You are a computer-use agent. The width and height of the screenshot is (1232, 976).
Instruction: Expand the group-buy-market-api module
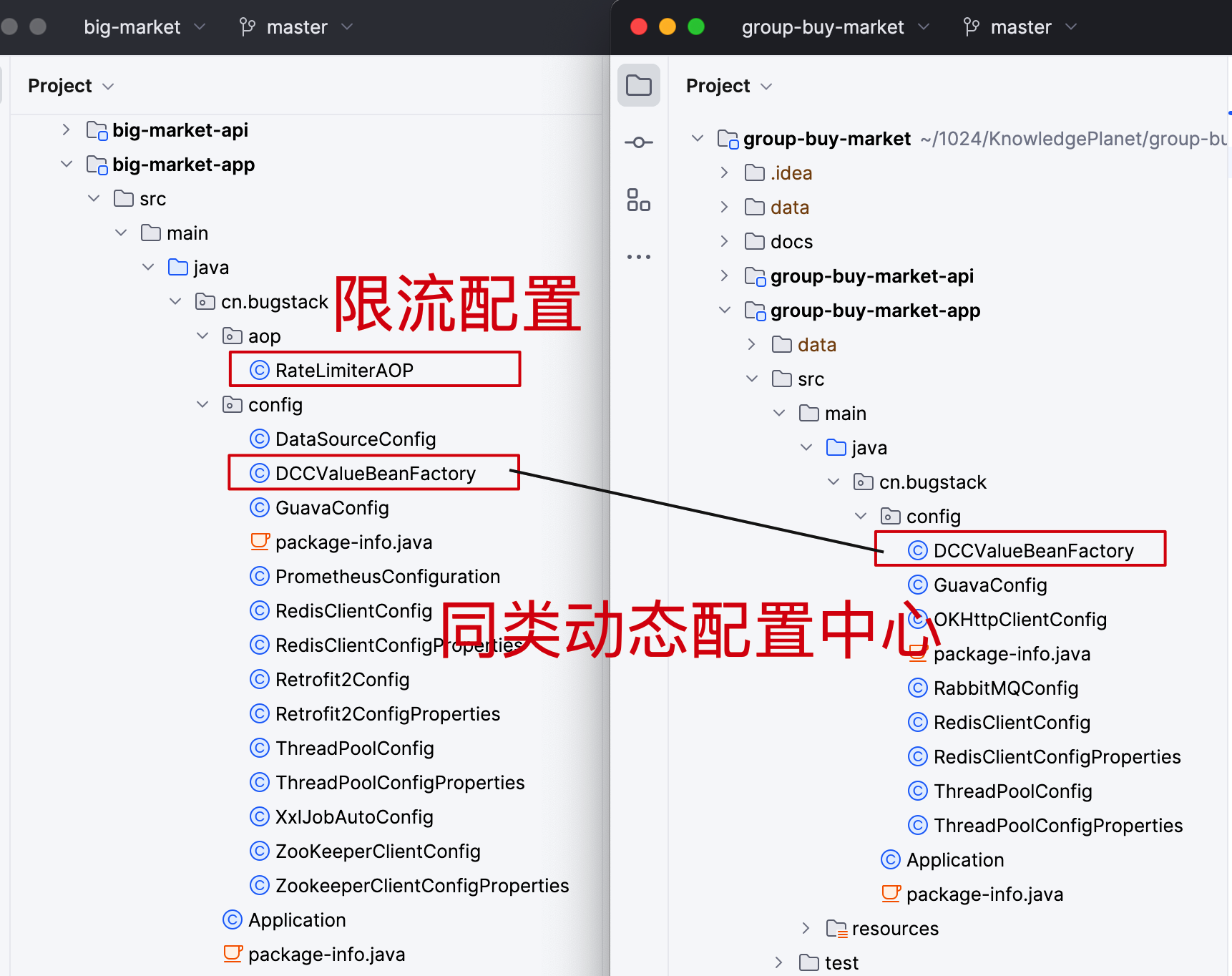pos(724,275)
